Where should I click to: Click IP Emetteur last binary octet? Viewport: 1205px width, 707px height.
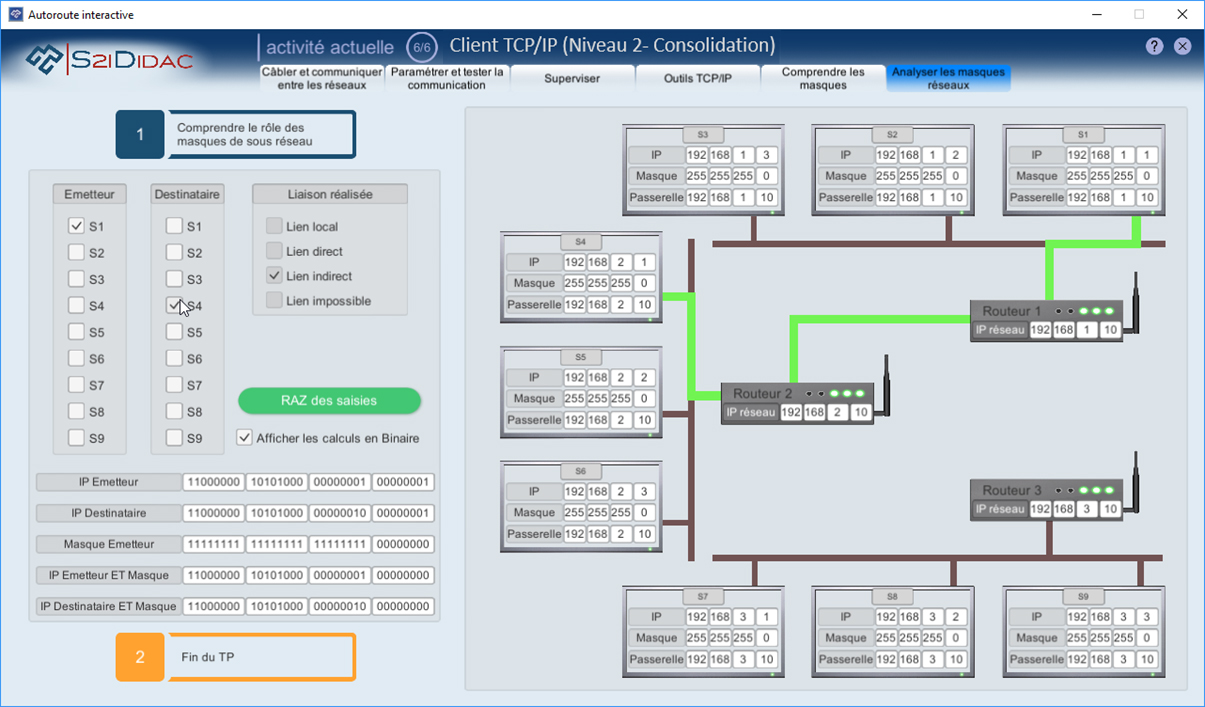[x=403, y=482]
